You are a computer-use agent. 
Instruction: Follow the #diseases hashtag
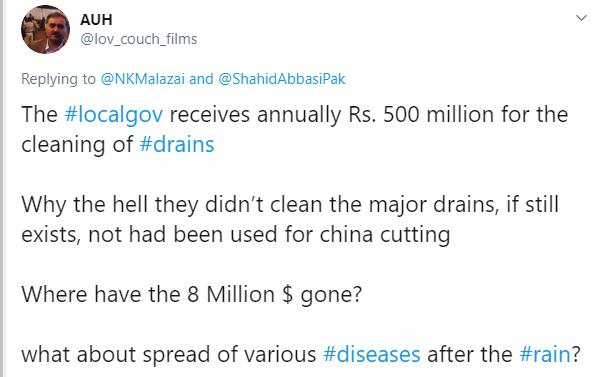371,354
